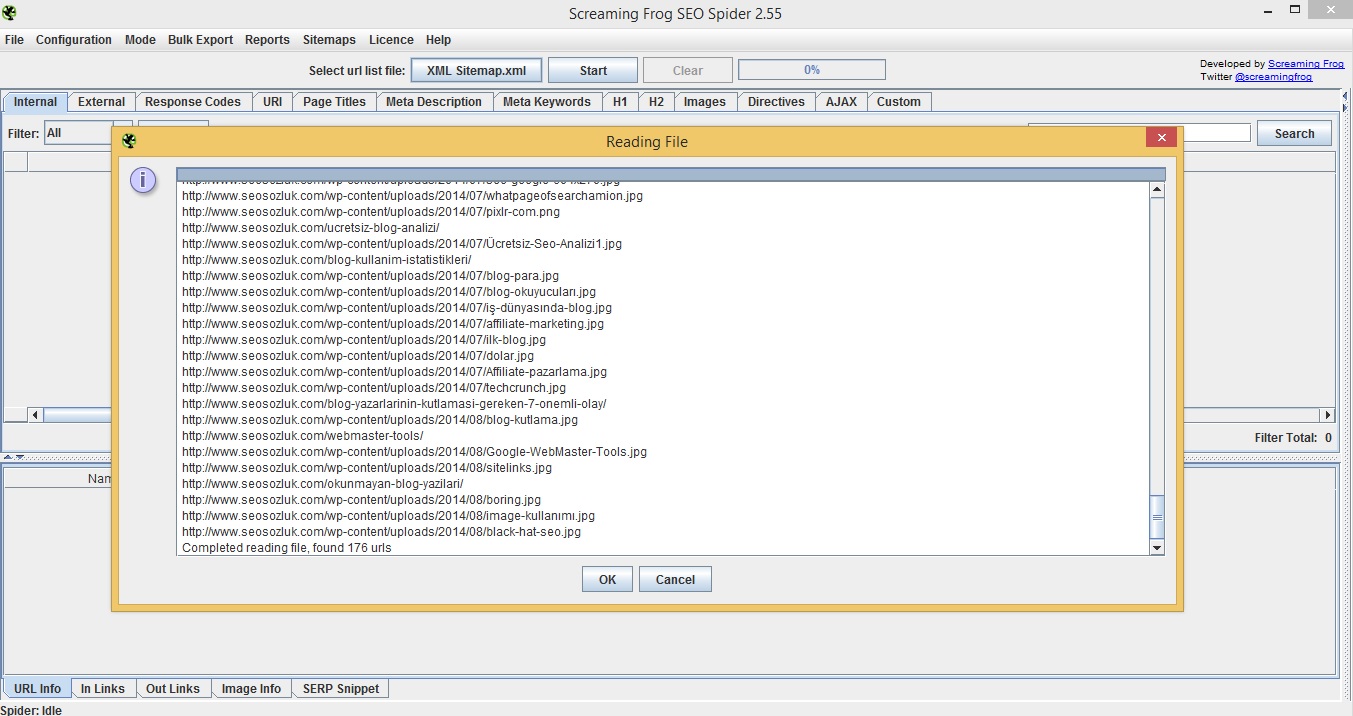Image resolution: width=1353 pixels, height=716 pixels.
Task: Click the information icon in Reading File dialog
Action: [144, 180]
